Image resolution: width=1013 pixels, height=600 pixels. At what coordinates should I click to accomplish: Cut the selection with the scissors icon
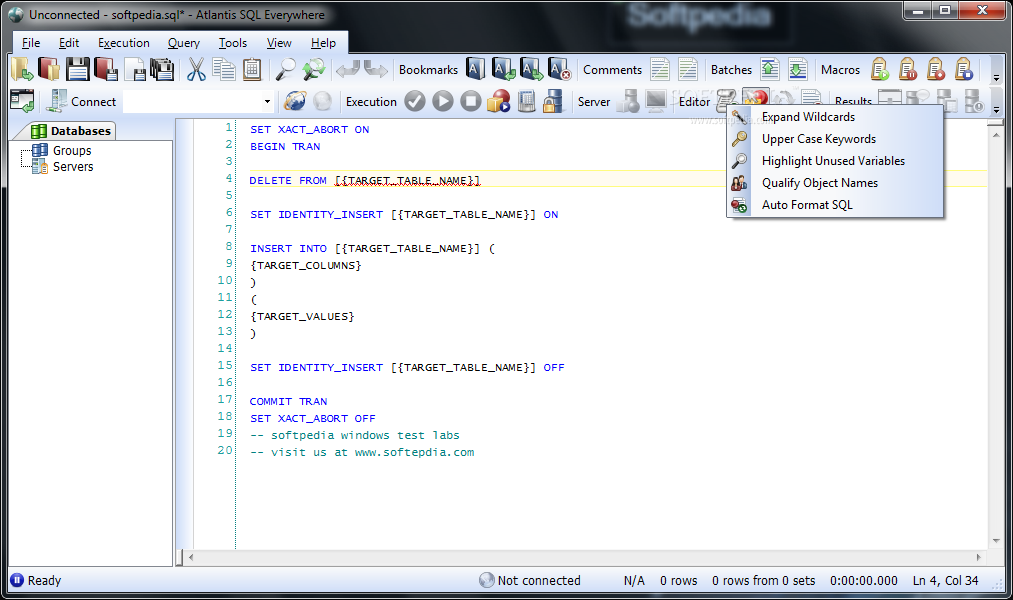tap(196, 69)
